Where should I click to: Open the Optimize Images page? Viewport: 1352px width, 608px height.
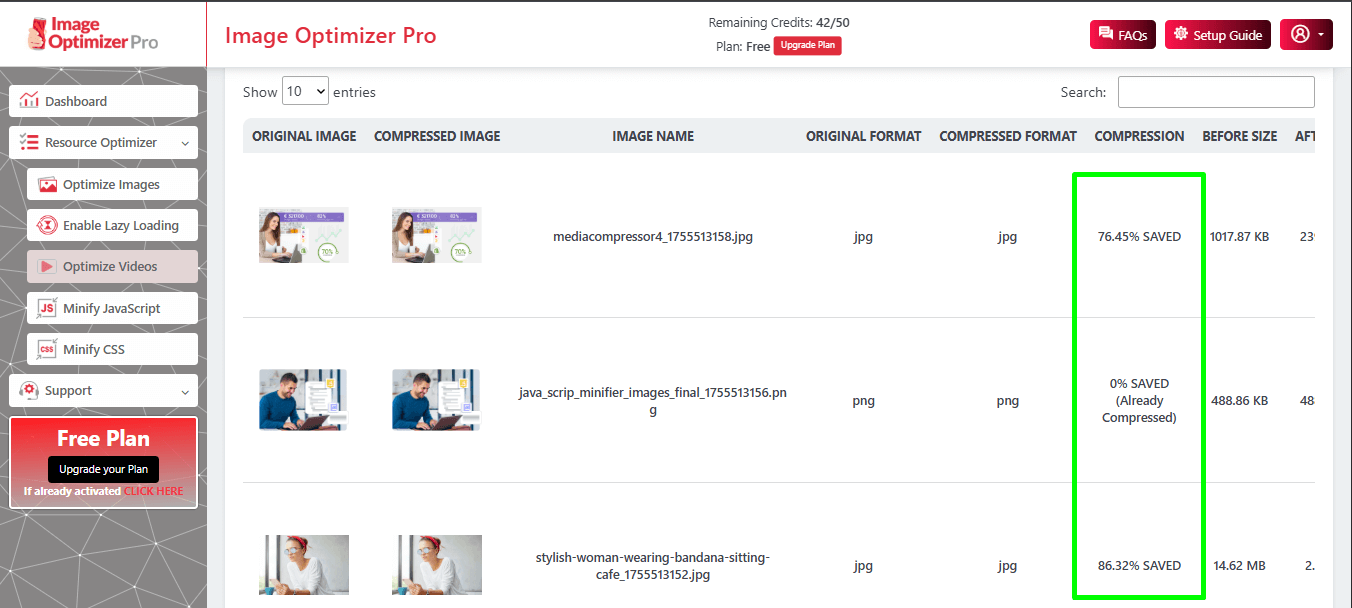[x=112, y=184]
